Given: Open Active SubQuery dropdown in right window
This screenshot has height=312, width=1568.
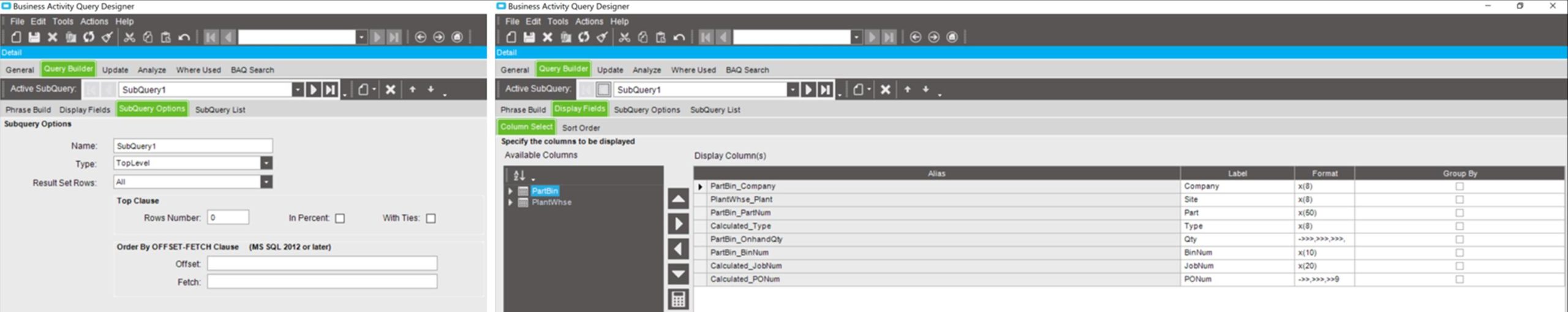Looking at the screenshot, I should pos(793,89).
